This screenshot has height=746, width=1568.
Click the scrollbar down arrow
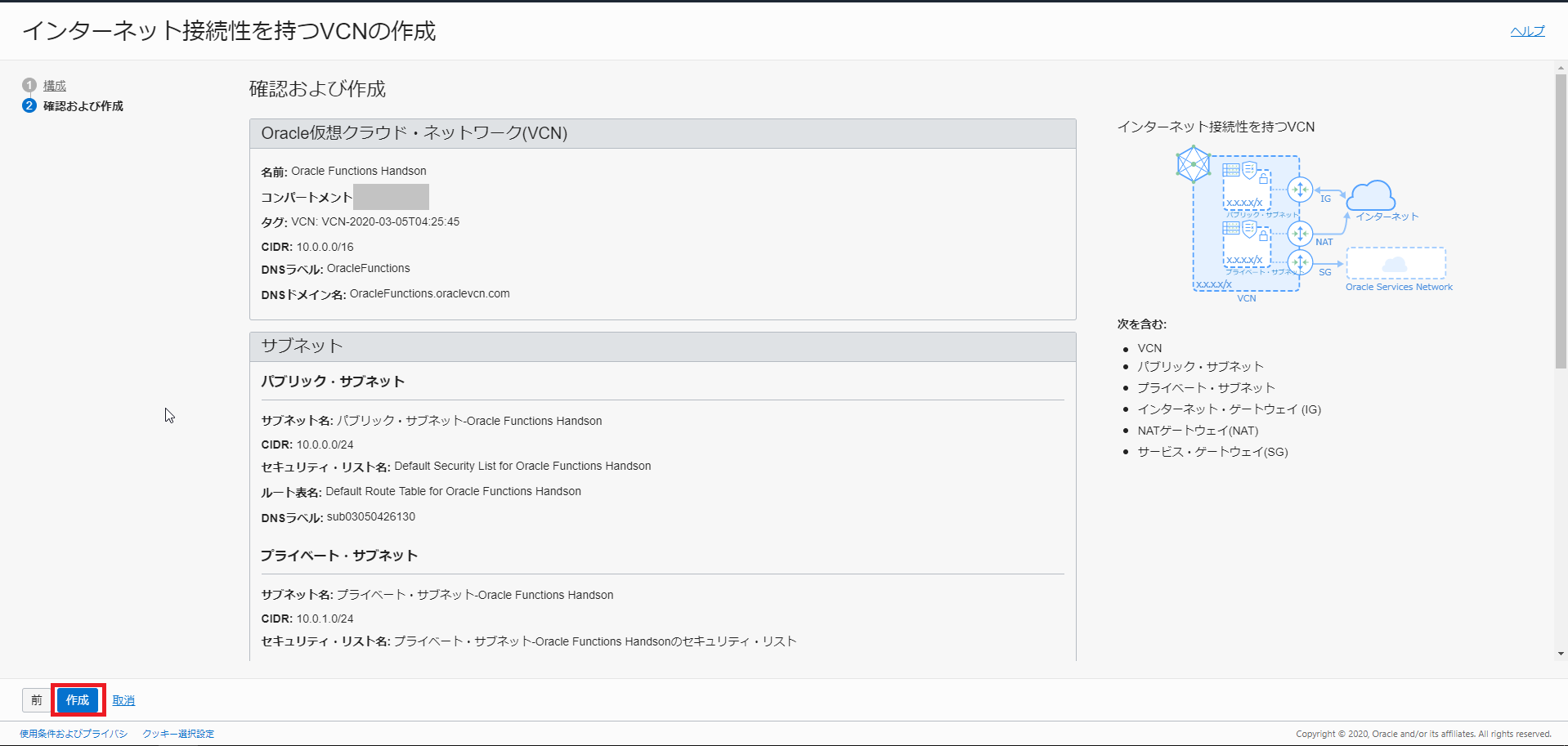point(1561,654)
